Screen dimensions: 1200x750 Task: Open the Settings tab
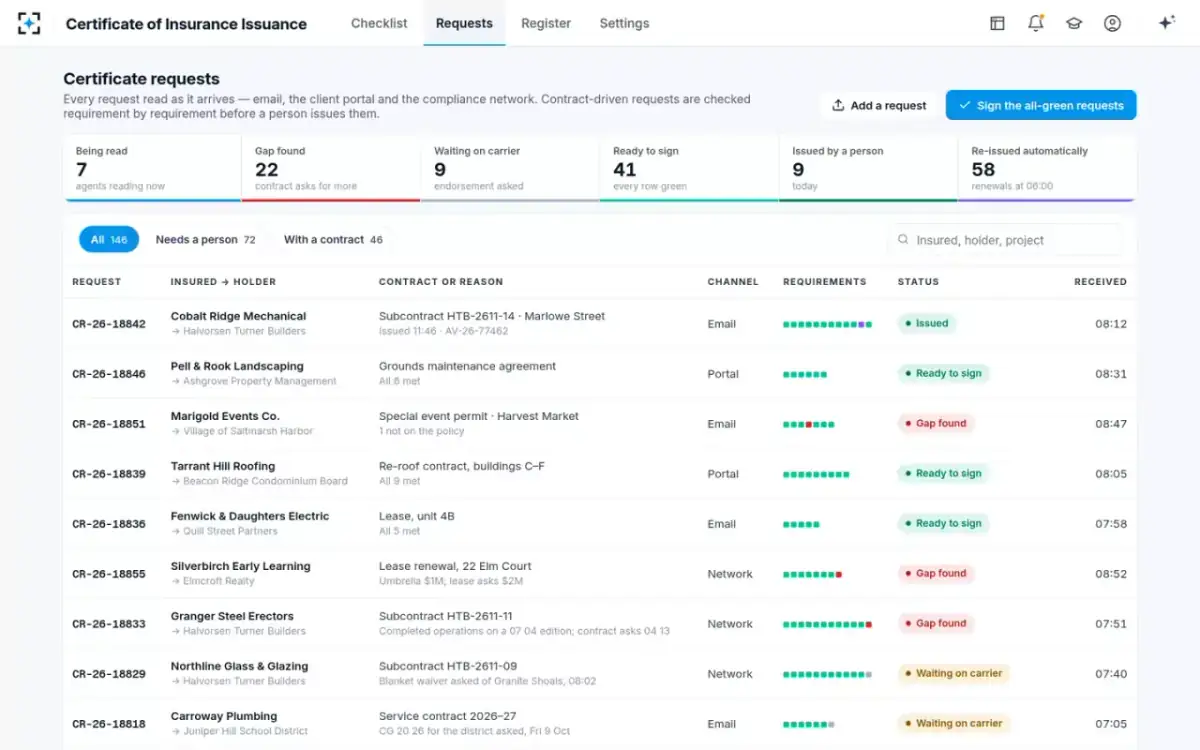point(624,23)
